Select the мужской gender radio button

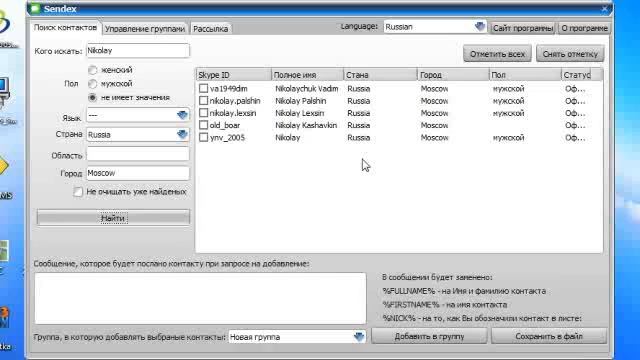point(93,84)
